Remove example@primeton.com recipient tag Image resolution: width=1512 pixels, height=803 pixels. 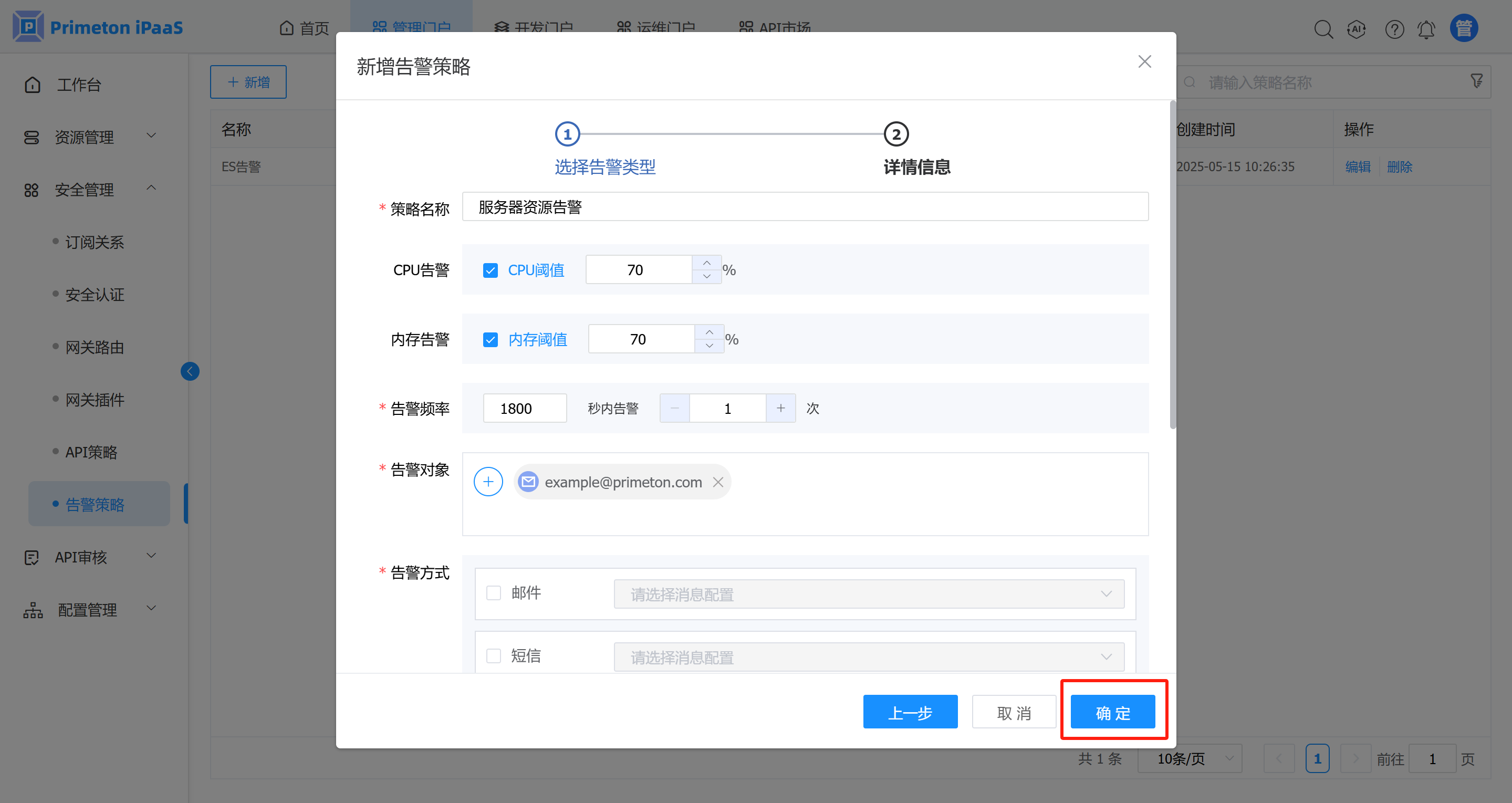click(x=717, y=482)
